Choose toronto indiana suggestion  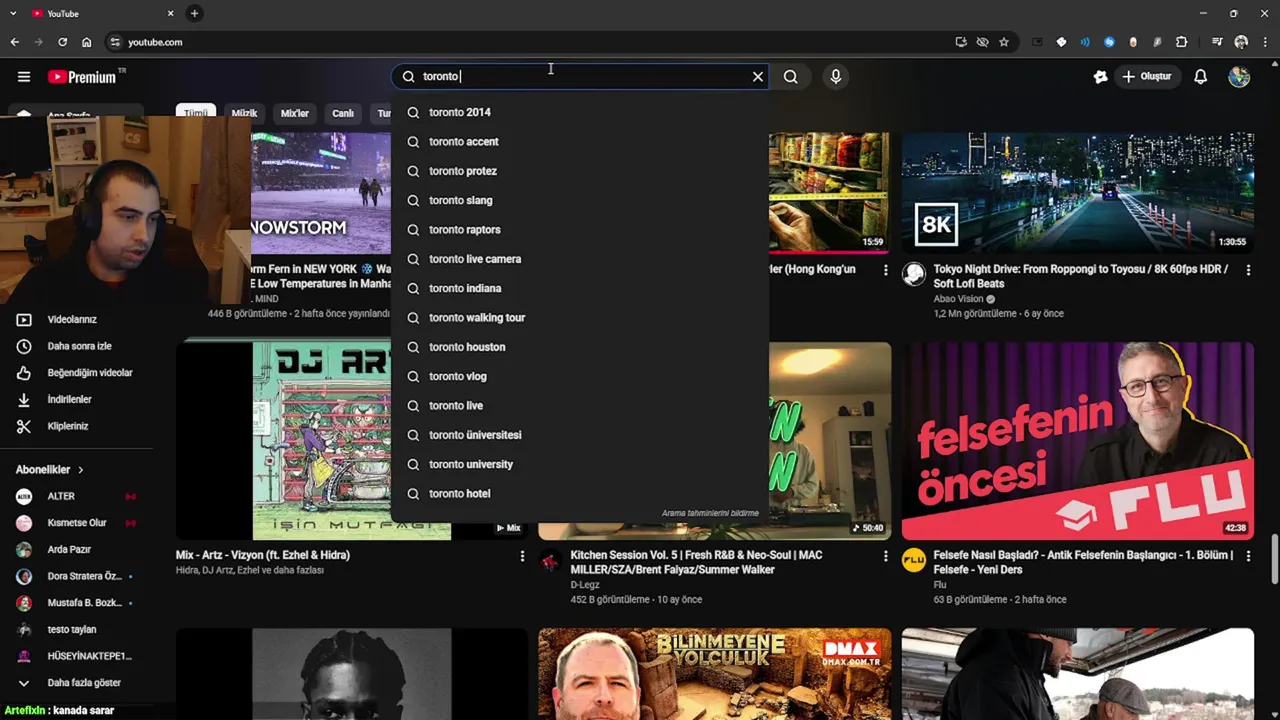coord(580,288)
